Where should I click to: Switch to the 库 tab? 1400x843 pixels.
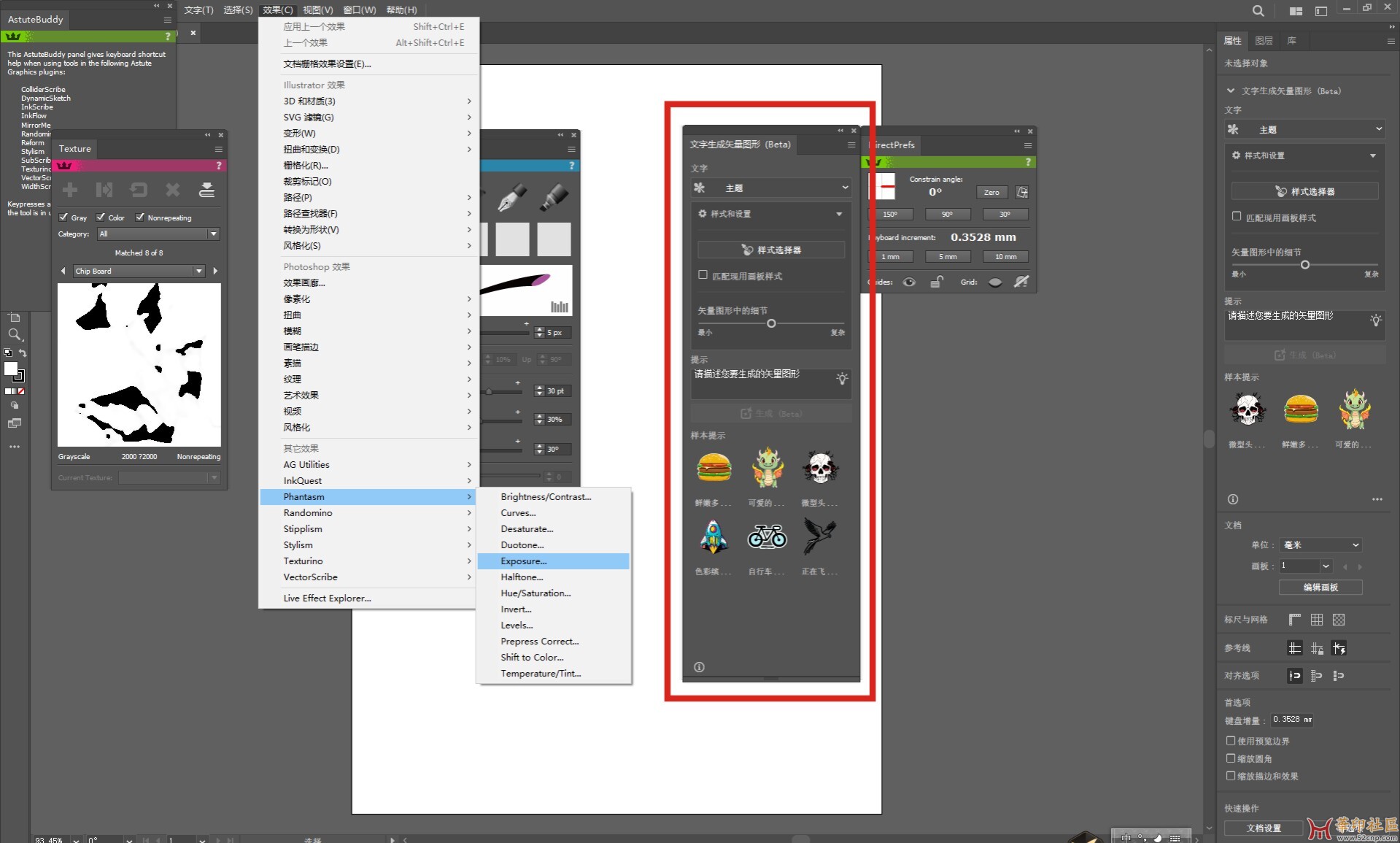click(1291, 41)
